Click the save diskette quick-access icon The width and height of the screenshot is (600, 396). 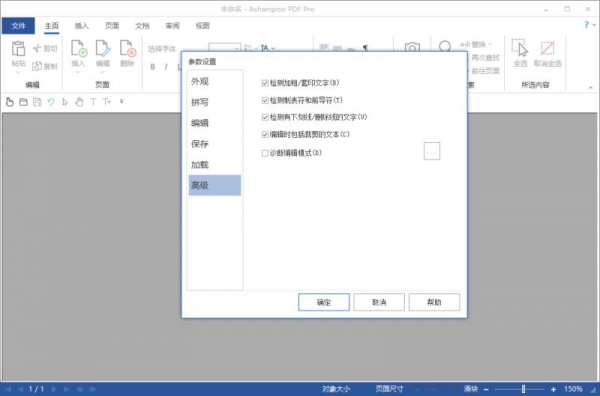pyautogui.click(x=37, y=102)
